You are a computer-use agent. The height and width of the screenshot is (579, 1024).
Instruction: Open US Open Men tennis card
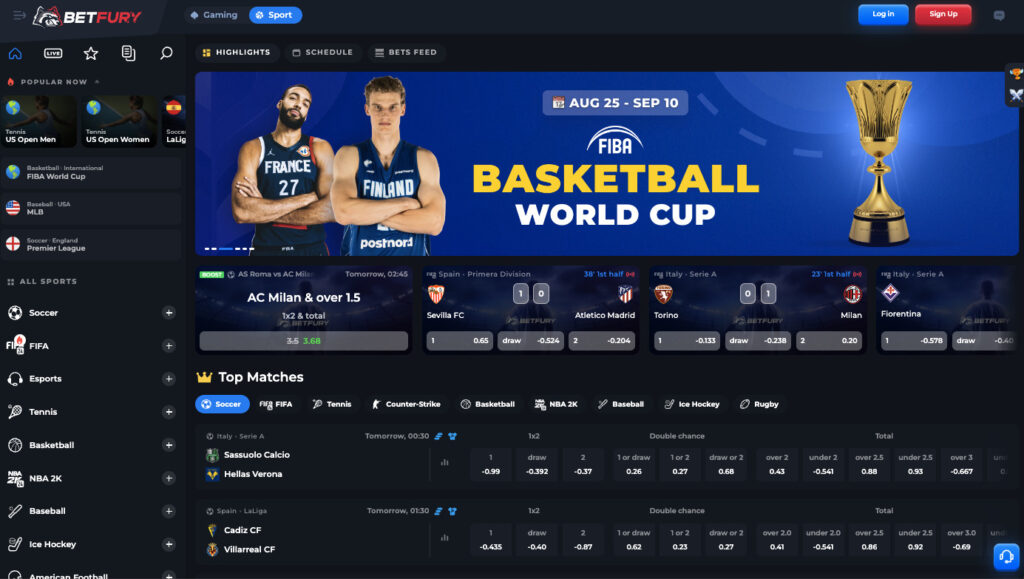39,121
